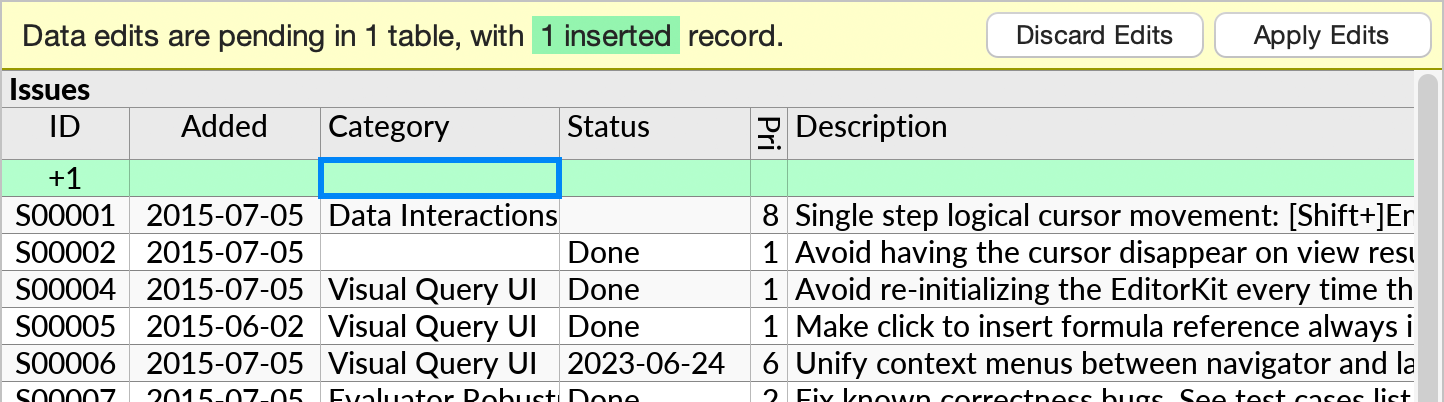This screenshot has width=1444, height=402.
Task: Click the empty Category cell of S00002
Action: (440, 253)
